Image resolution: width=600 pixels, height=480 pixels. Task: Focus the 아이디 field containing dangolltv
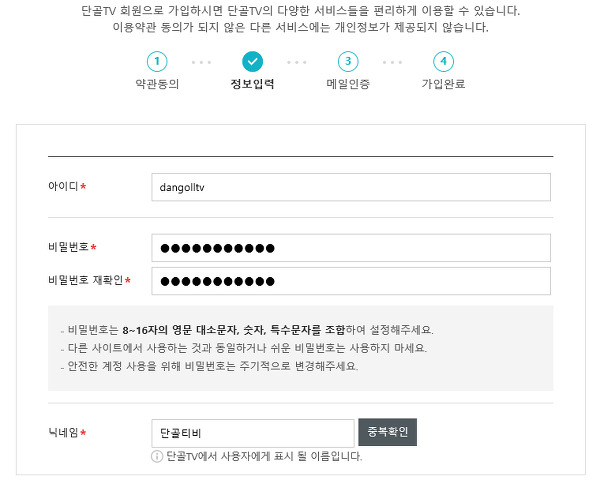350,187
